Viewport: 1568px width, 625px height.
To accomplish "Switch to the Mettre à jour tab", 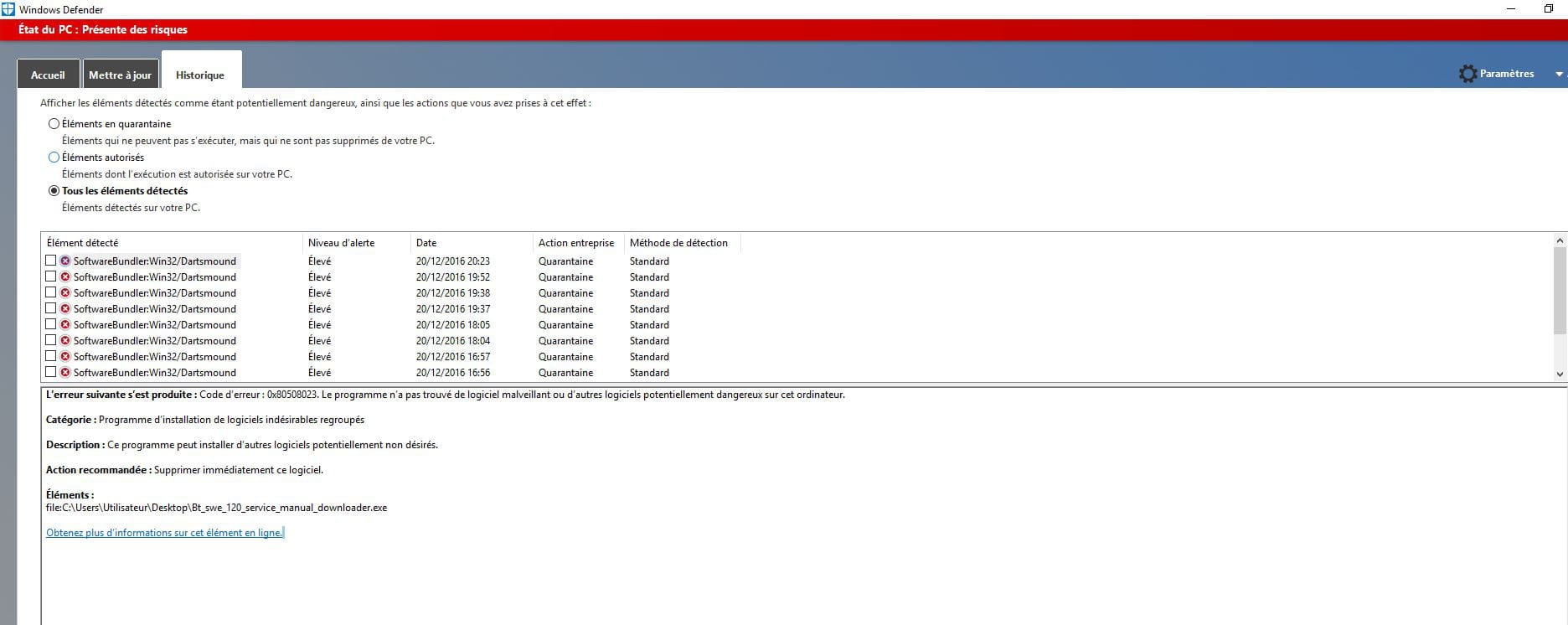I will [x=120, y=74].
